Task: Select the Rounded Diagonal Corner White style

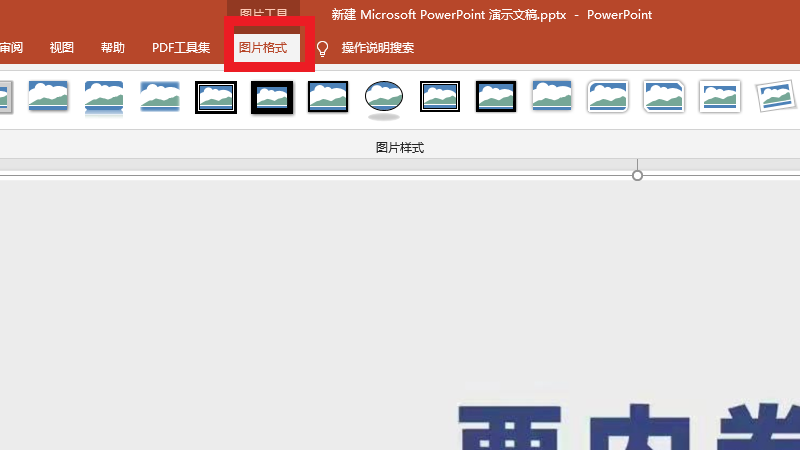Action: pyautogui.click(x=607, y=97)
